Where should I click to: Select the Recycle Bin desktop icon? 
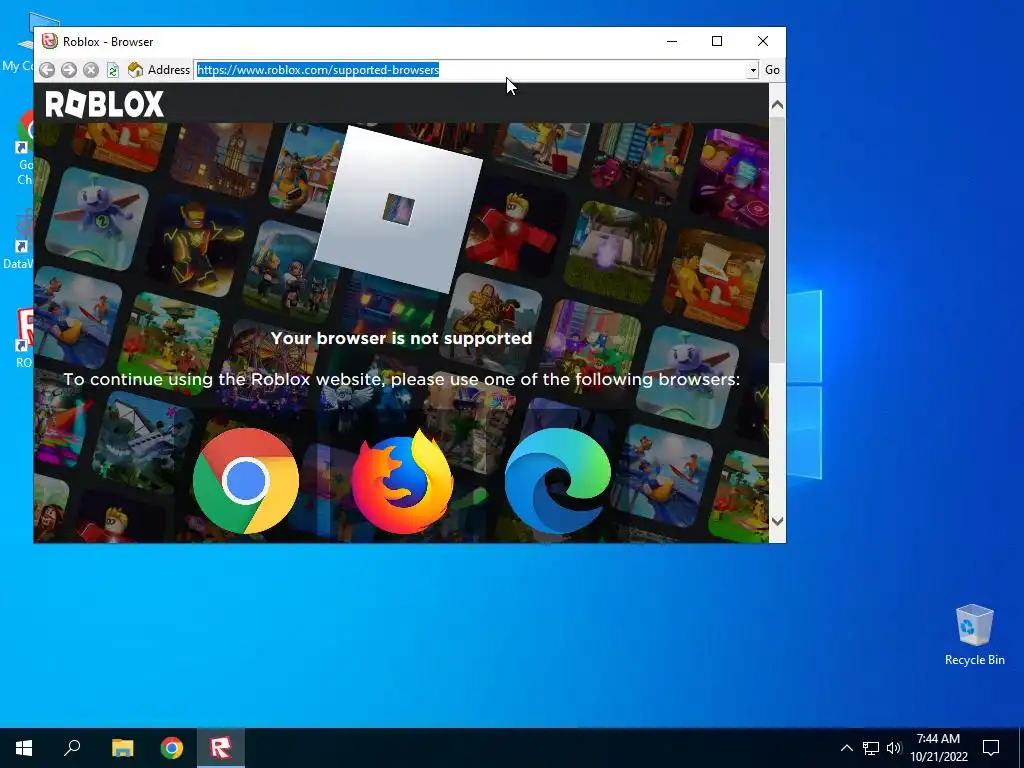(x=974, y=635)
